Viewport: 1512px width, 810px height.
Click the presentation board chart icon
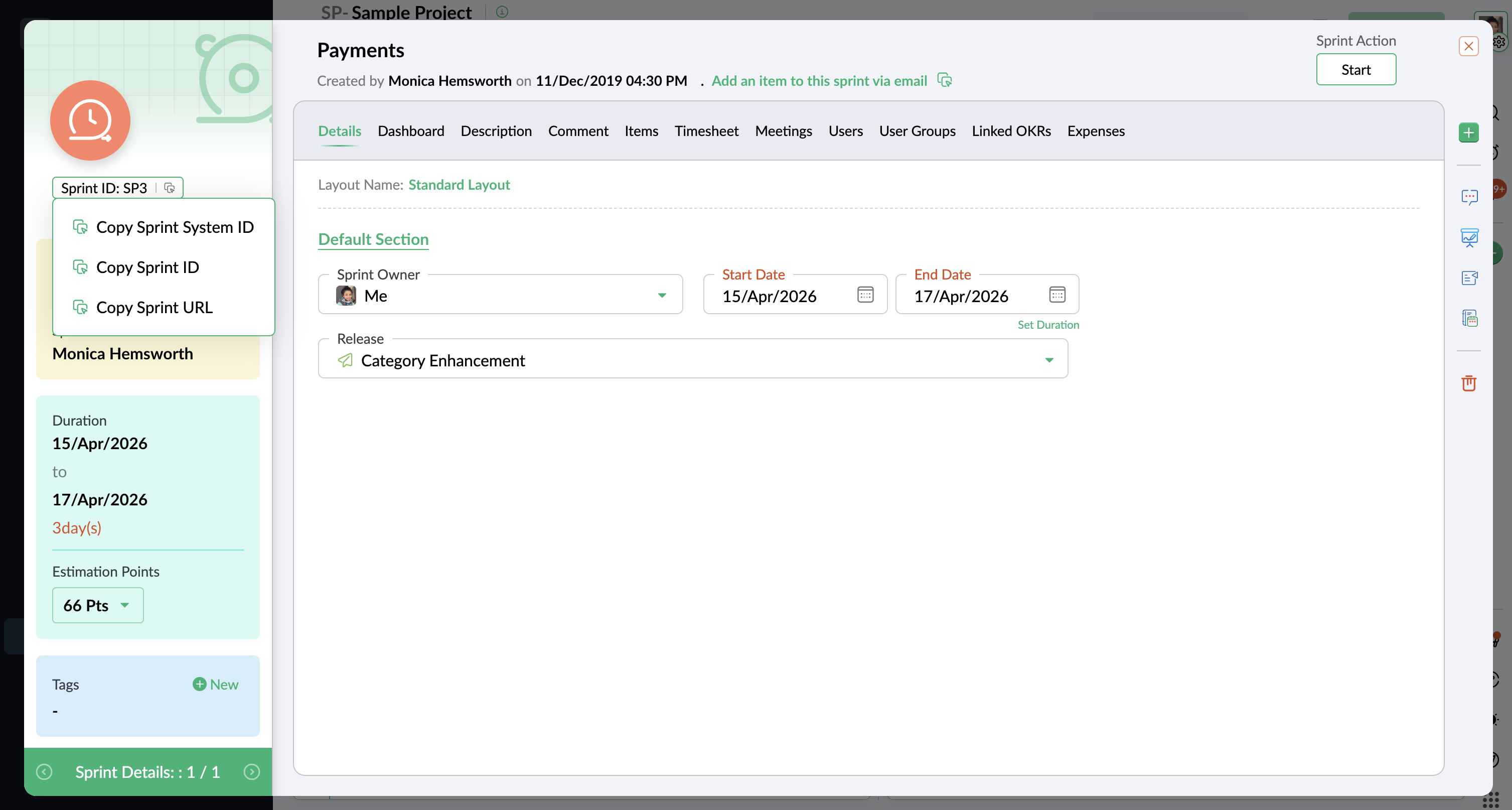point(1469,237)
